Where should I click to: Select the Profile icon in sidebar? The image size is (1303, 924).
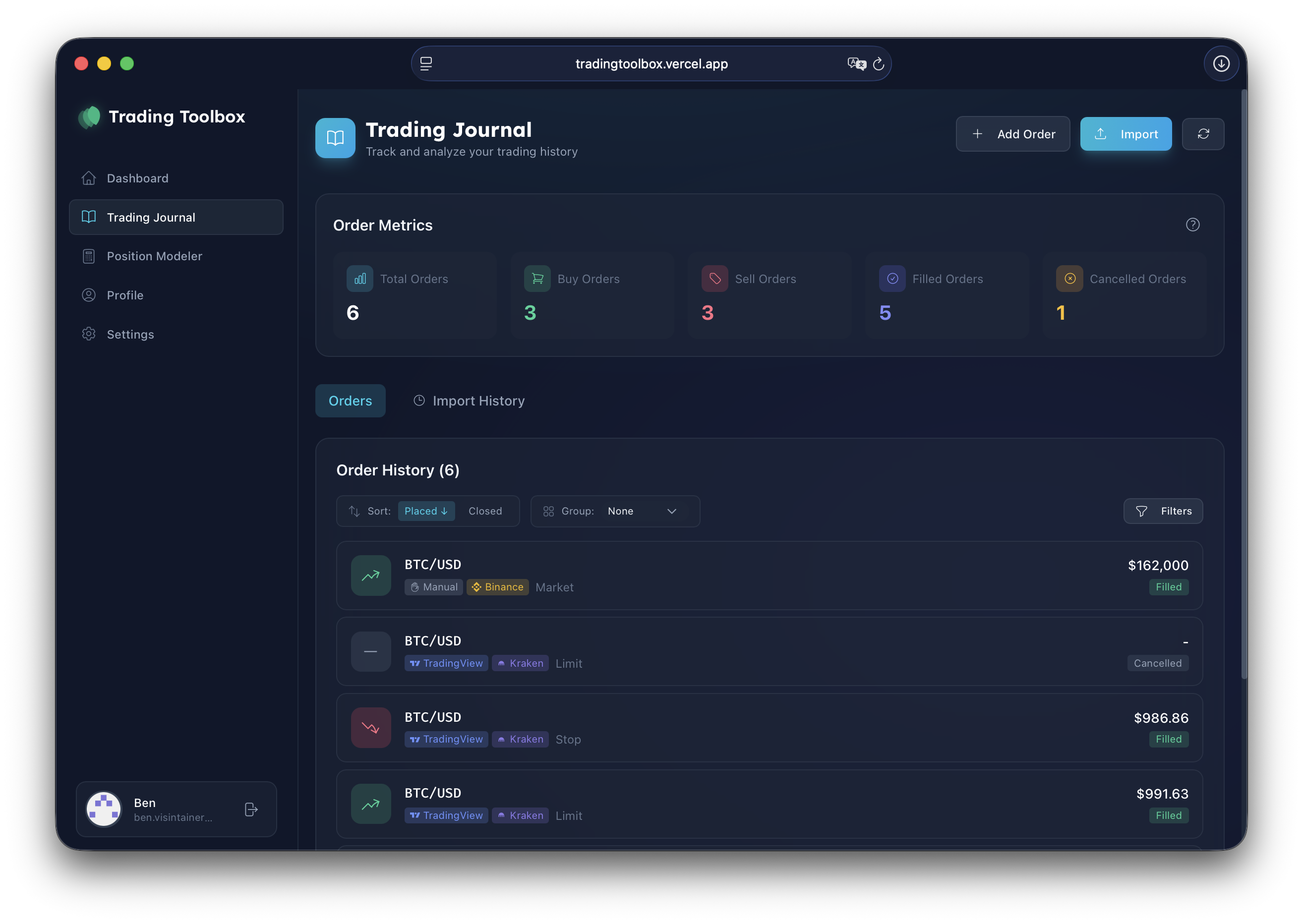point(89,295)
